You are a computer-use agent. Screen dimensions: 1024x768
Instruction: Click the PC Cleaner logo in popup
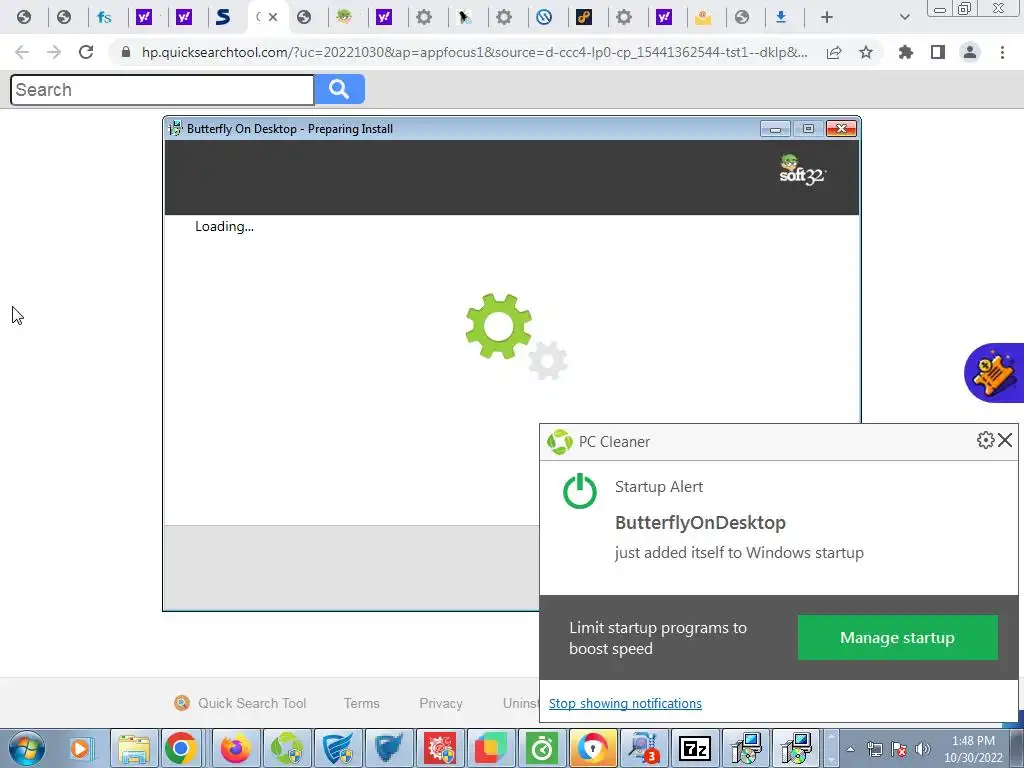(x=560, y=442)
